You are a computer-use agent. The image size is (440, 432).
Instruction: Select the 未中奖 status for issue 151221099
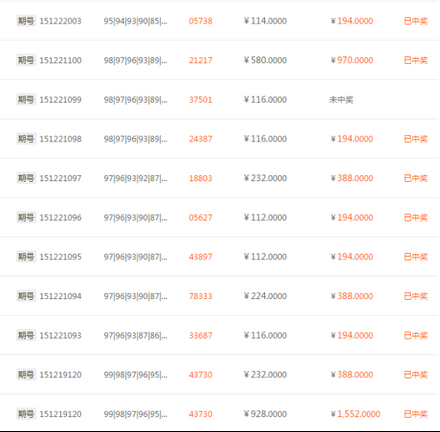point(341,100)
